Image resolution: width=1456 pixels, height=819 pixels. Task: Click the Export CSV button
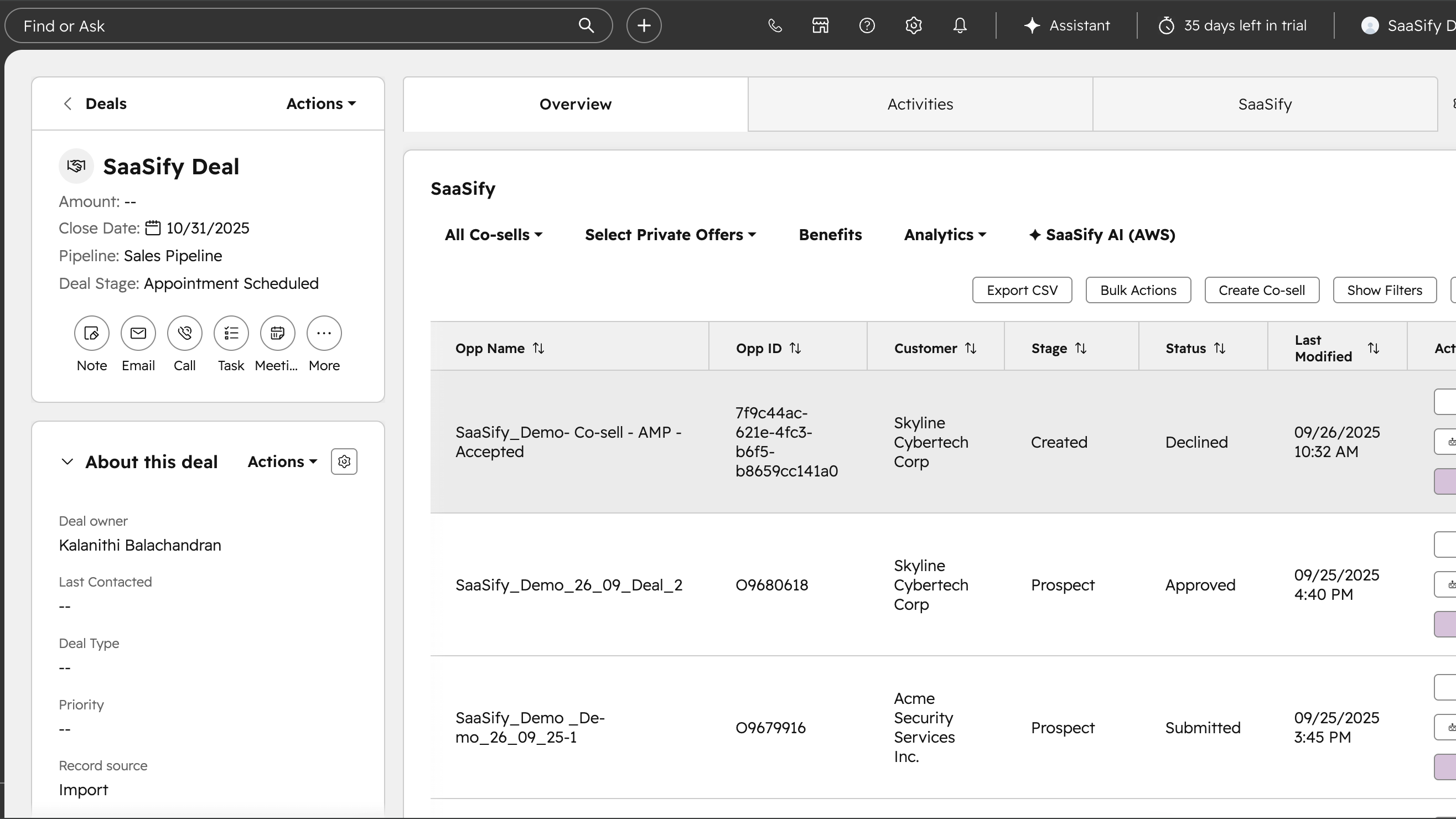coord(1022,290)
